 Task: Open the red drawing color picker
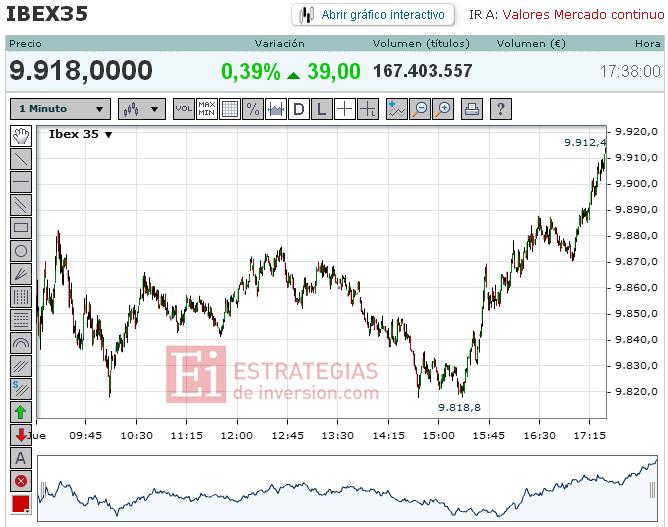pyautogui.click(x=20, y=504)
